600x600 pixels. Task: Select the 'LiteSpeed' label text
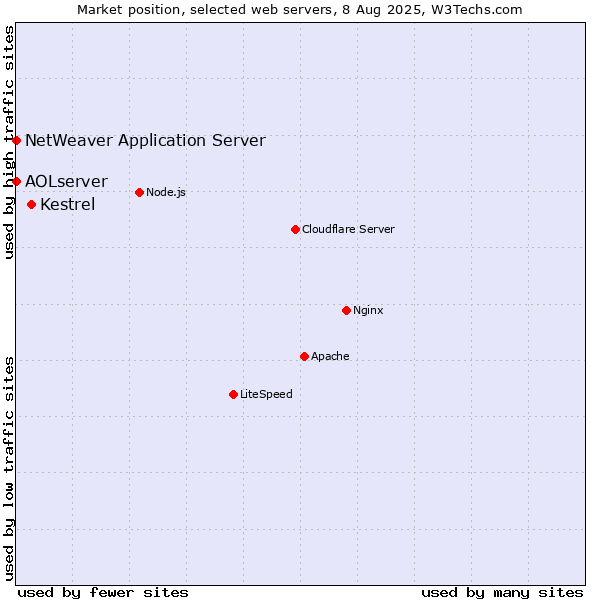tap(266, 394)
